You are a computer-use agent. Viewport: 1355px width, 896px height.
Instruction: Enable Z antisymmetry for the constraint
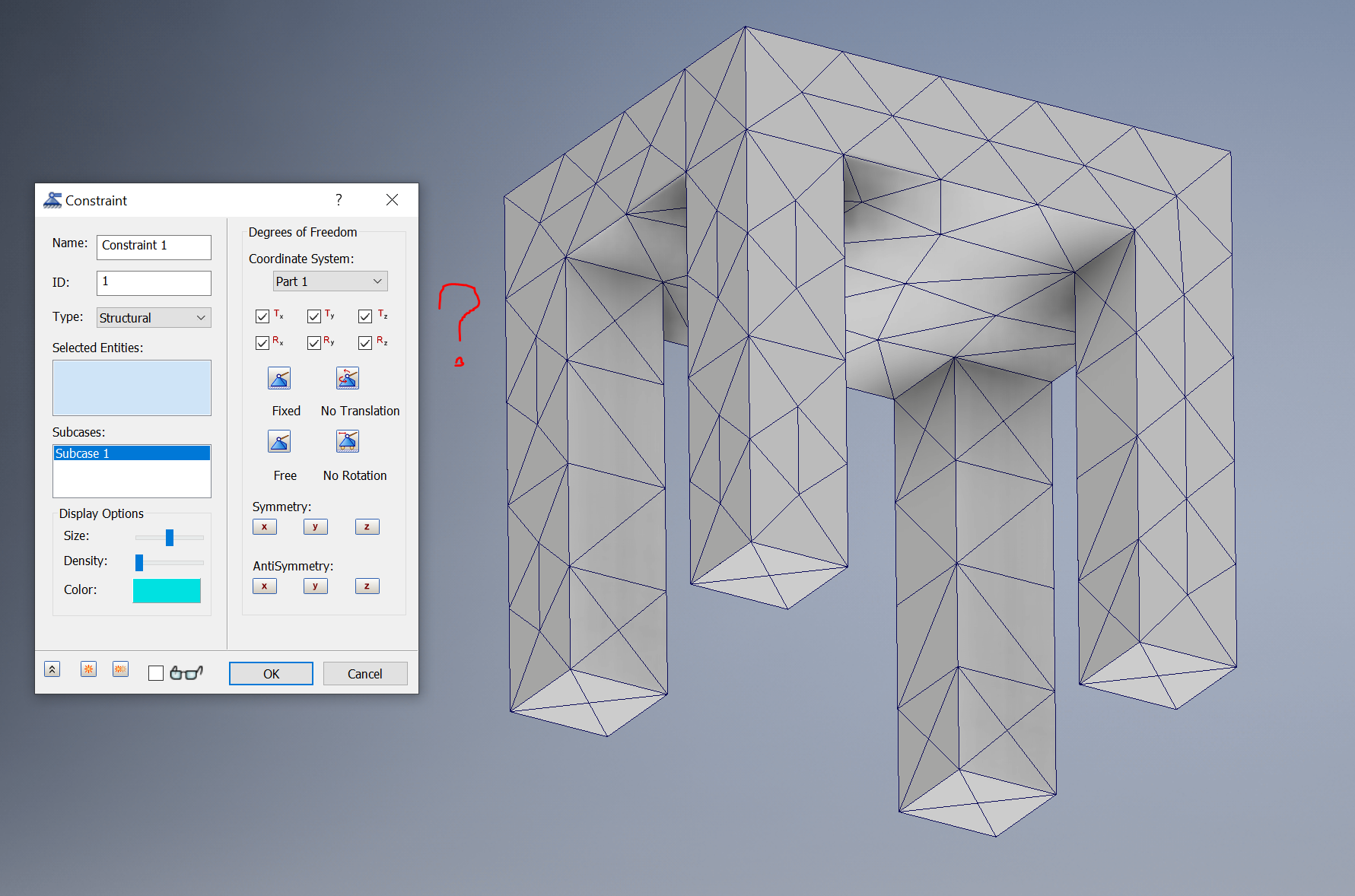pos(367,586)
